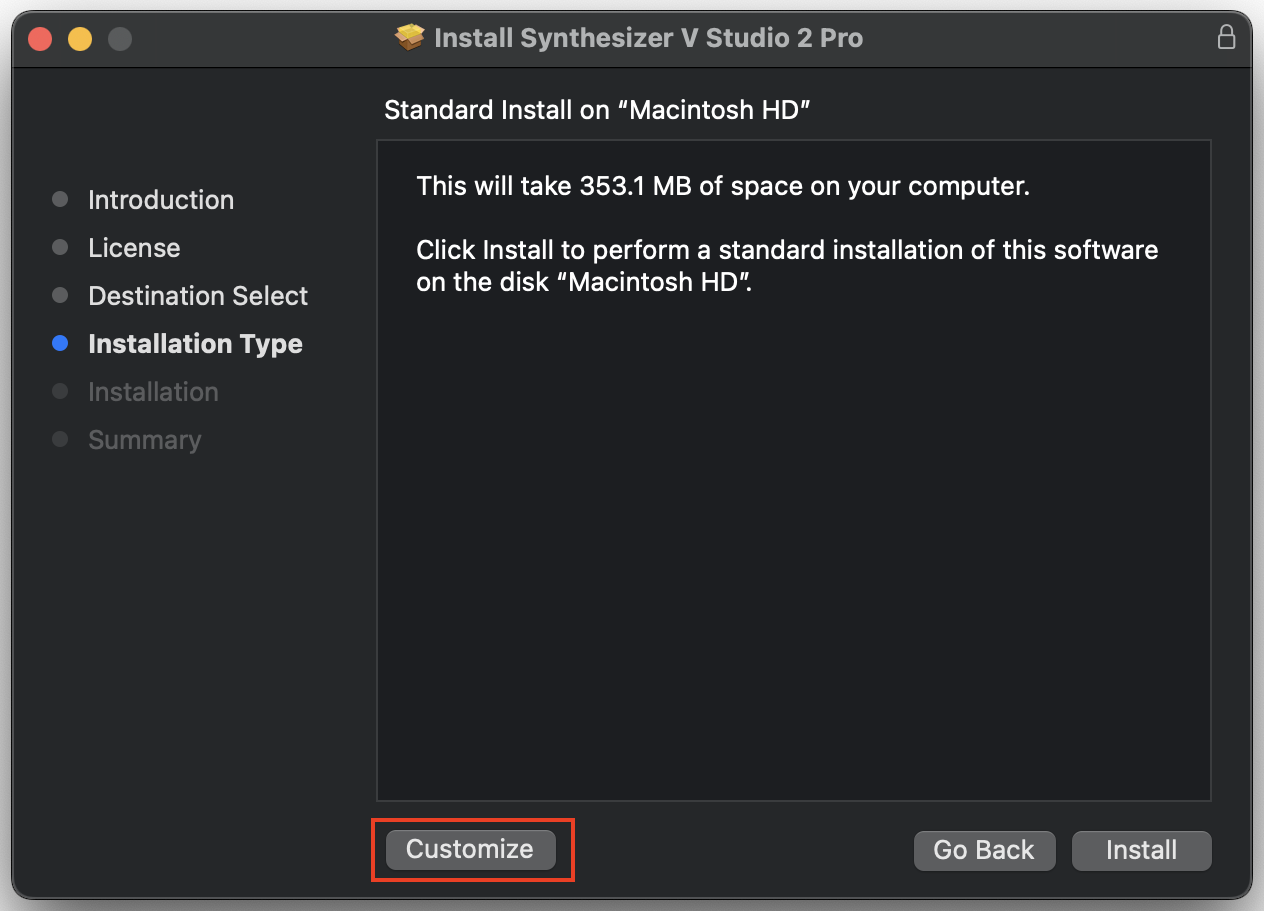Click the dimmed Installation step label
The width and height of the screenshot is (1264, 911).
click(x=153, y=392)
